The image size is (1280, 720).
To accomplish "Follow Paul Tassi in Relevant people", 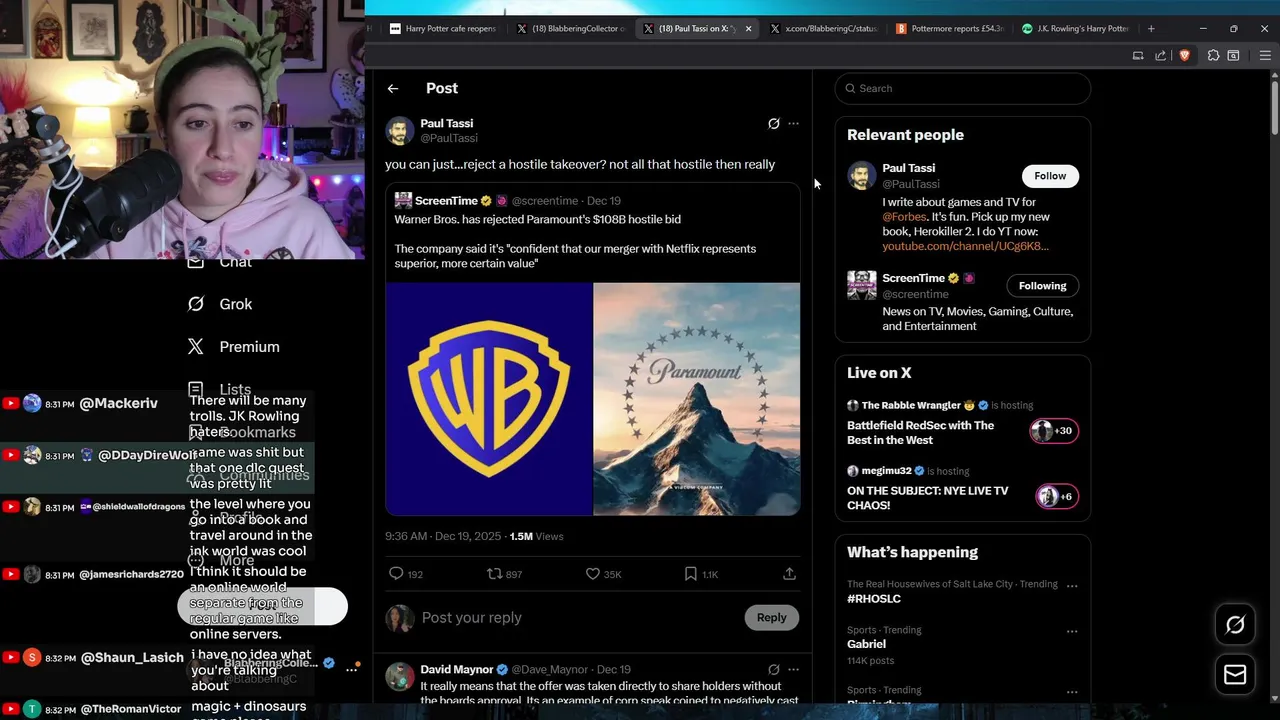I will pyautogui.click(x=1050, y=176).
